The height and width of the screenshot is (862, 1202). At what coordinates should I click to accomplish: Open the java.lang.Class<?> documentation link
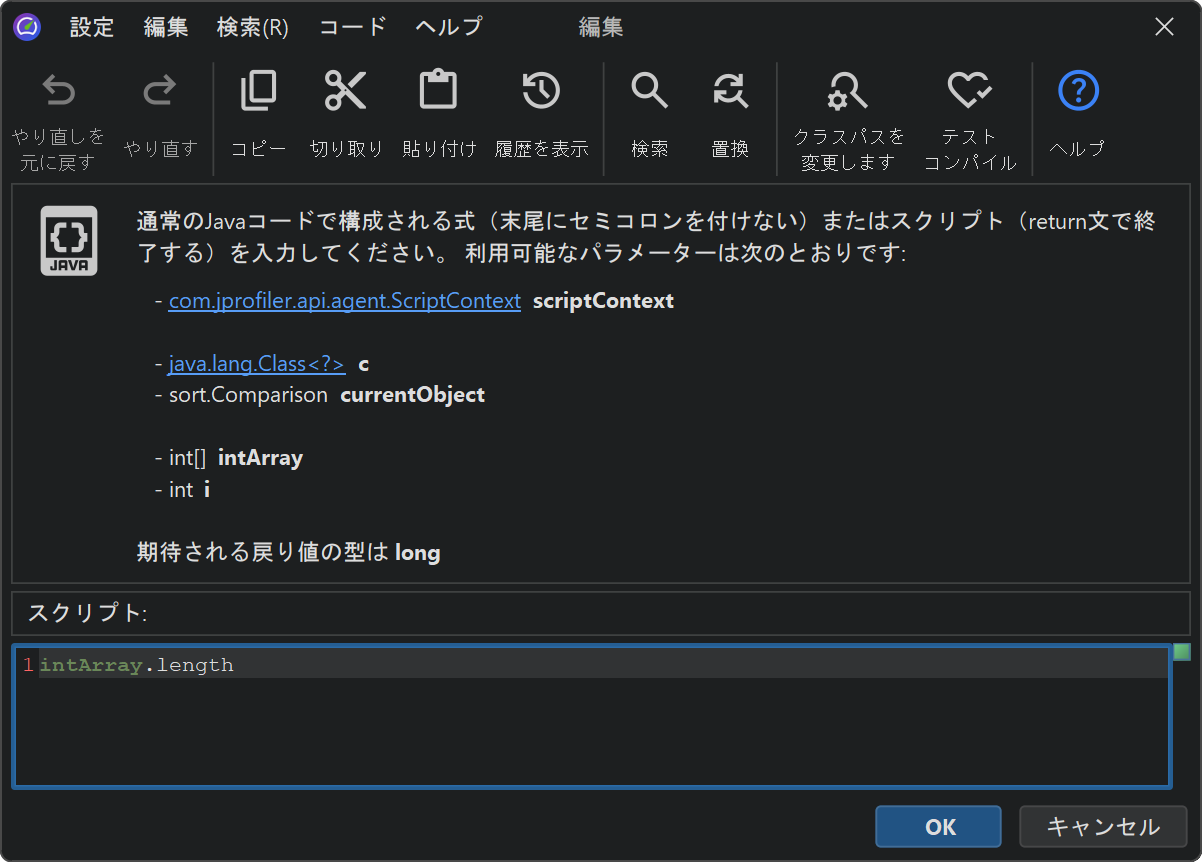256,364
